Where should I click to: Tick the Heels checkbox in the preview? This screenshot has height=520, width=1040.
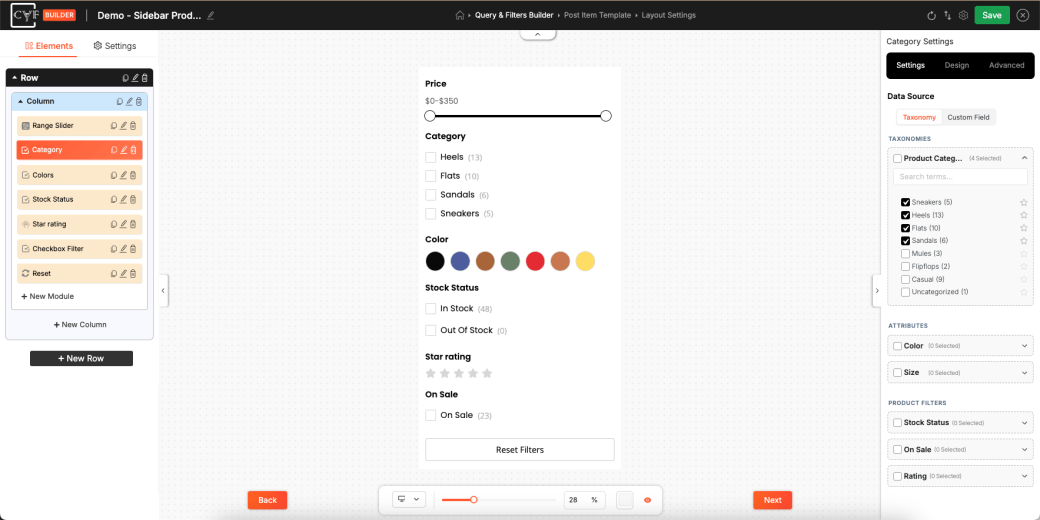[x=430, y=157]
